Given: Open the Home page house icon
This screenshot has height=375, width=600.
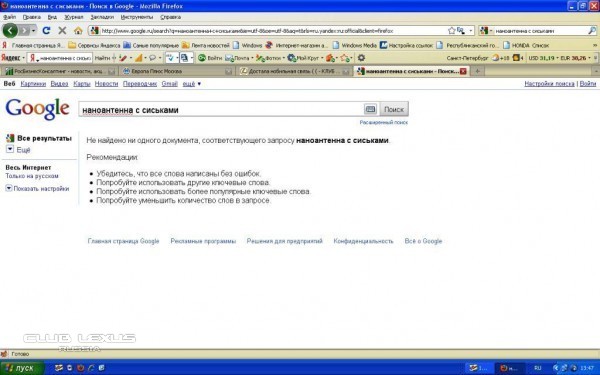Looking at the screenshot, I should click(x=78, y=31).
